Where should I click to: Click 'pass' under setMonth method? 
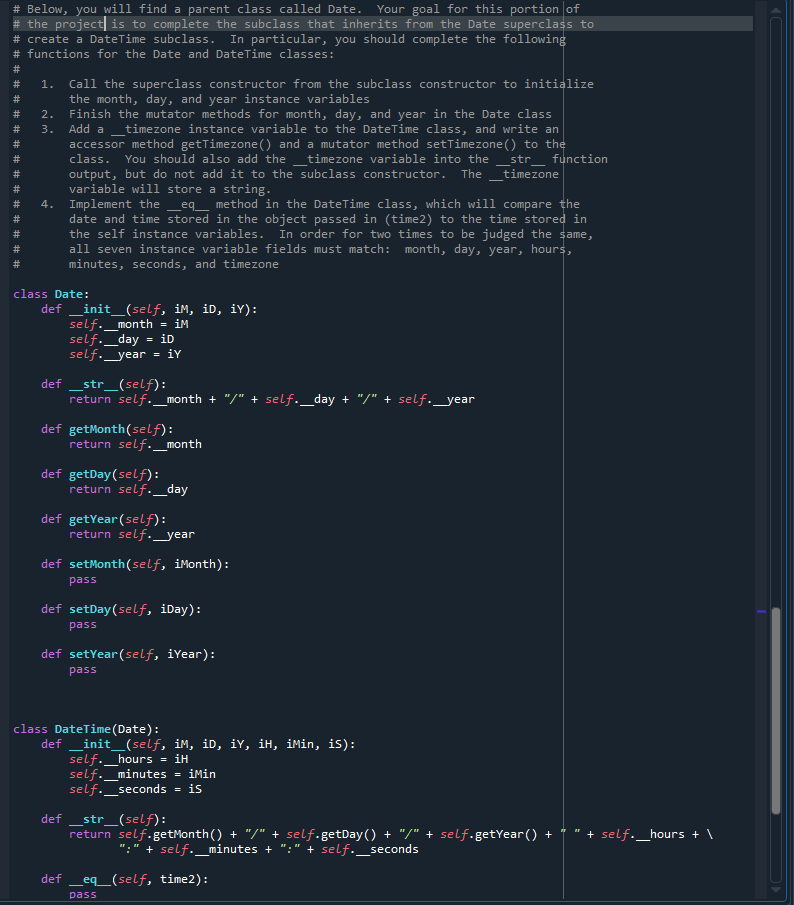point(83,579)
